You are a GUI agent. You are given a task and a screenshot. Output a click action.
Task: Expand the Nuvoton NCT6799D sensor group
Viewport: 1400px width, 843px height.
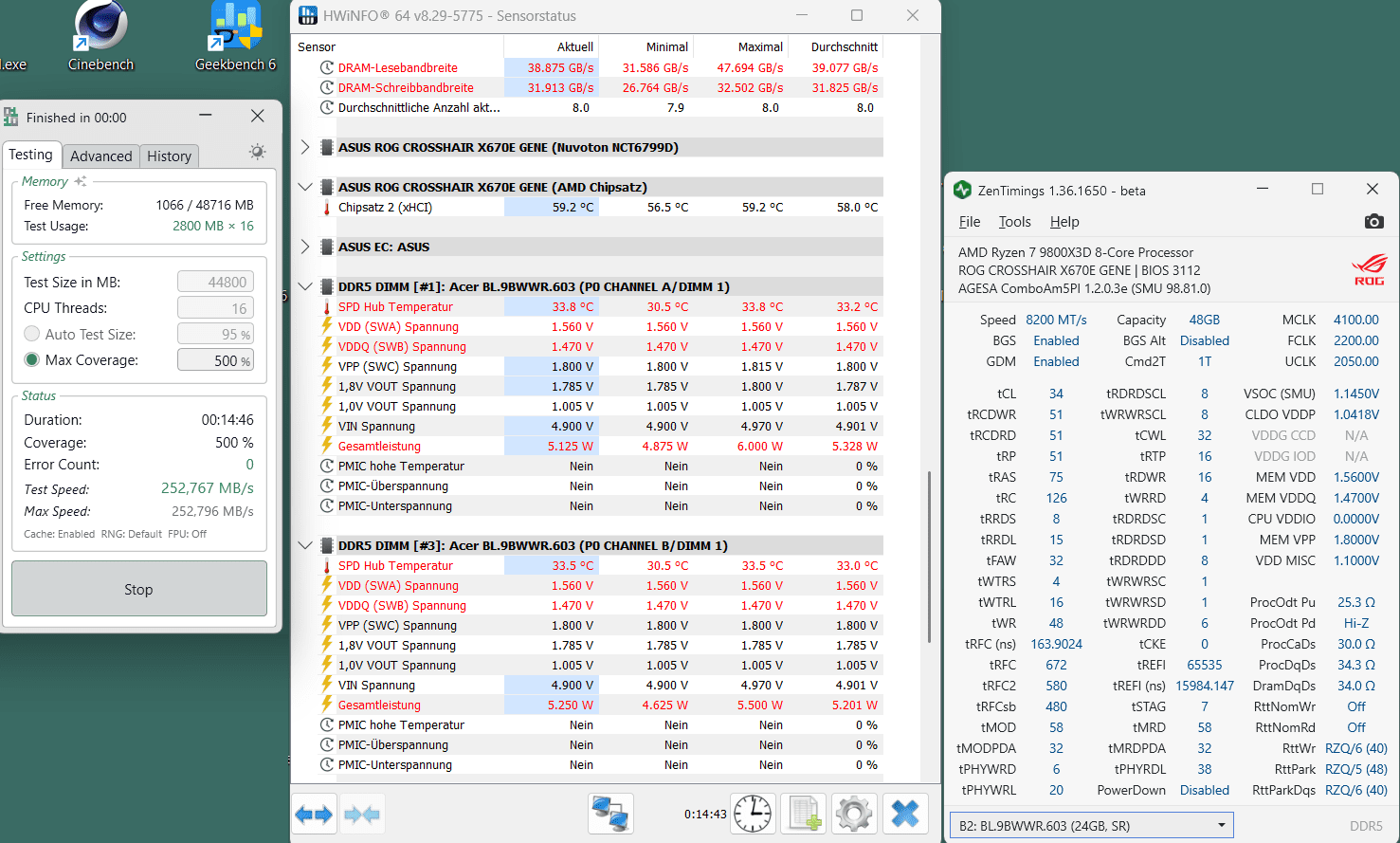pos(304,147)
